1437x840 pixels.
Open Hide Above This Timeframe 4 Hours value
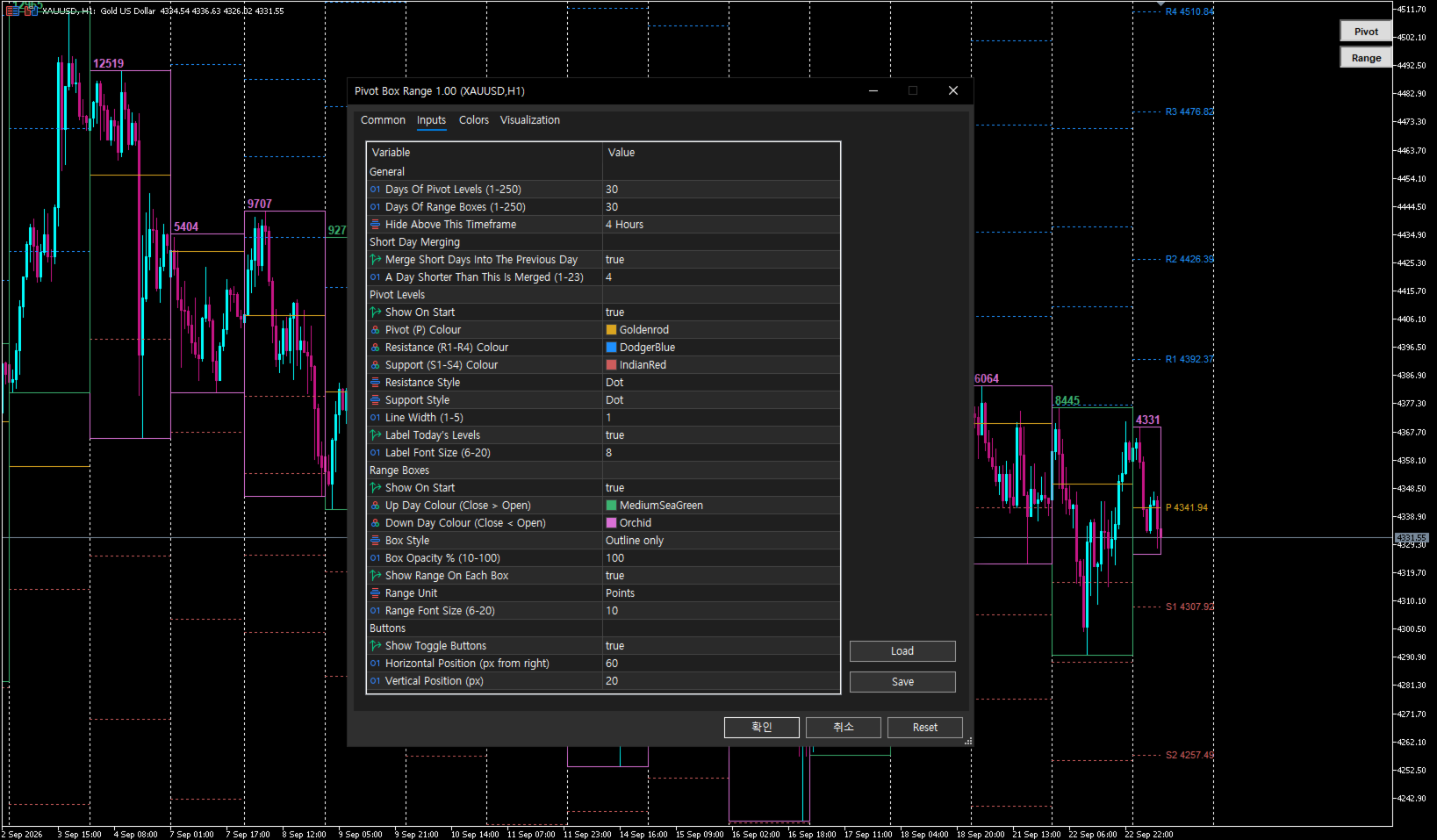tap(721, 225)
